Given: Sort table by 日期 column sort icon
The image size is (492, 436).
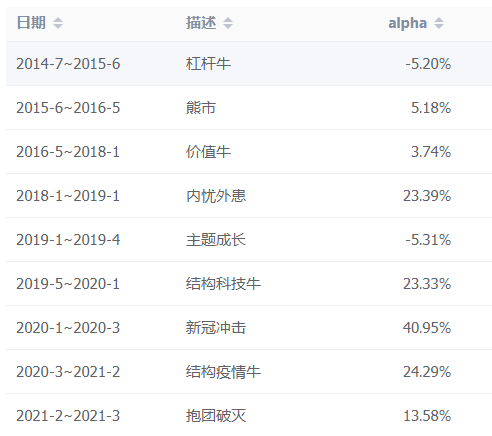Looking at the screenshot, I should tap(58, 23).
